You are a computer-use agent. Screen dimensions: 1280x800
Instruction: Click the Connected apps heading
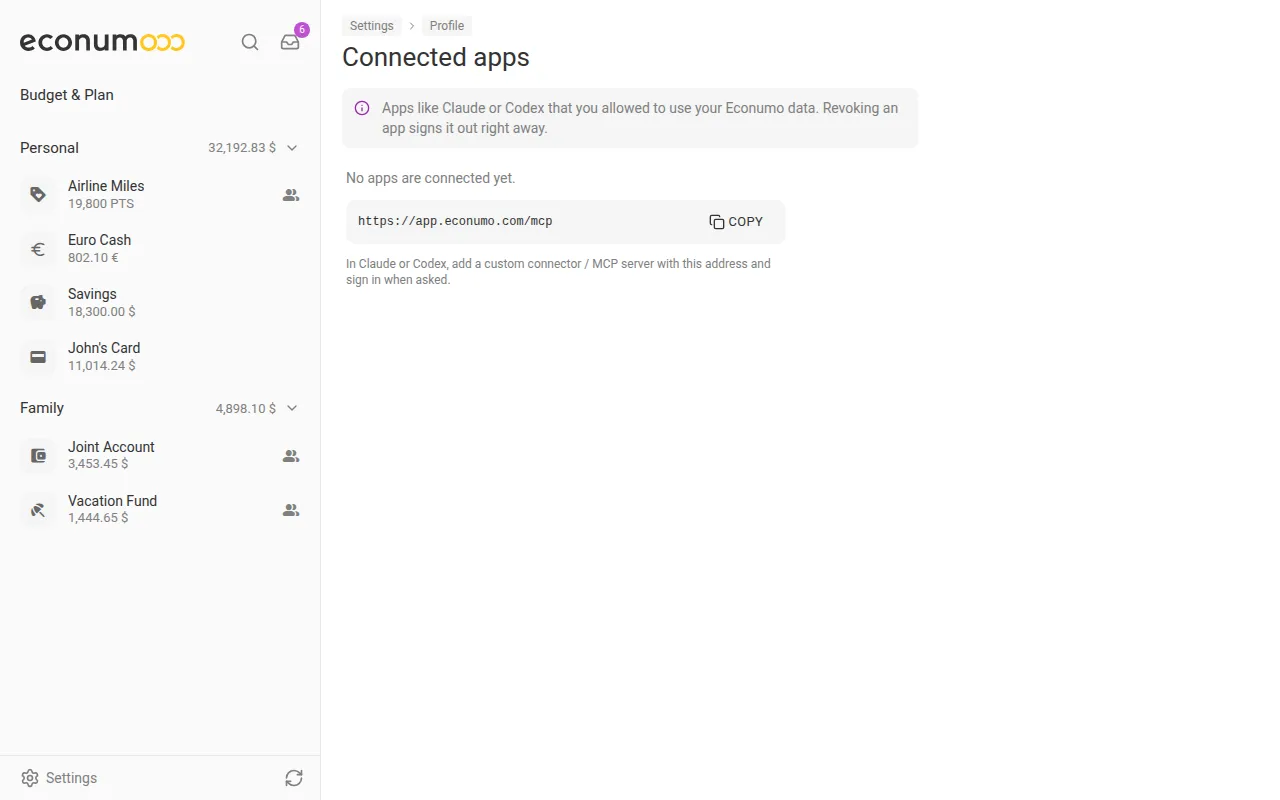[436, 58]
